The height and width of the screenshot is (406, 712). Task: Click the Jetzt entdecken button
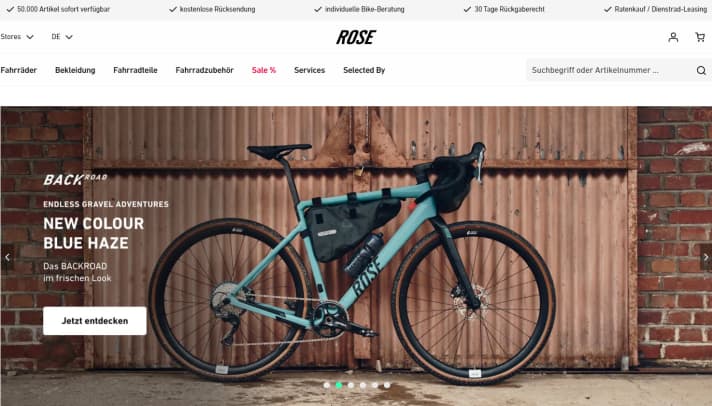pyautogui.click(x=94, y=321)
